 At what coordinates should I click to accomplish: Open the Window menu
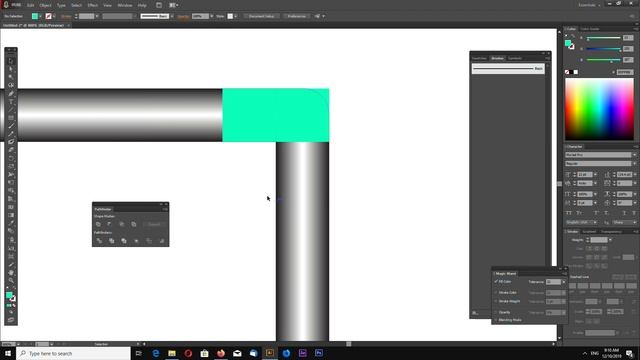point(125,5)
